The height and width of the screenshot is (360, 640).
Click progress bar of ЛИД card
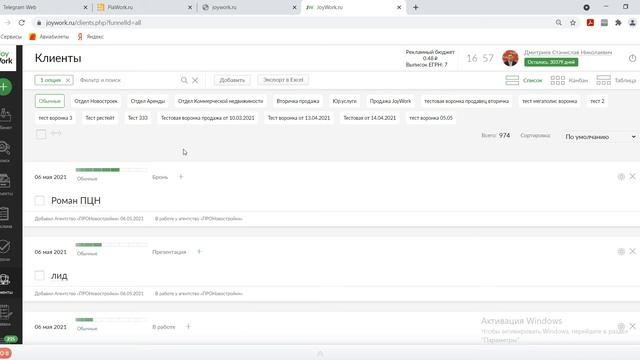[x=111, y=244]
